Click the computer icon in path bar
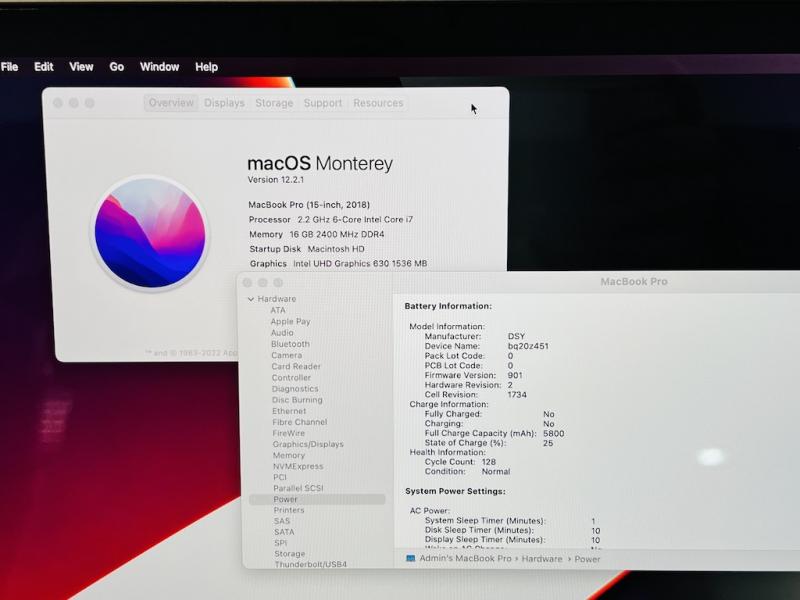800x600 pixels. (410, 559)
